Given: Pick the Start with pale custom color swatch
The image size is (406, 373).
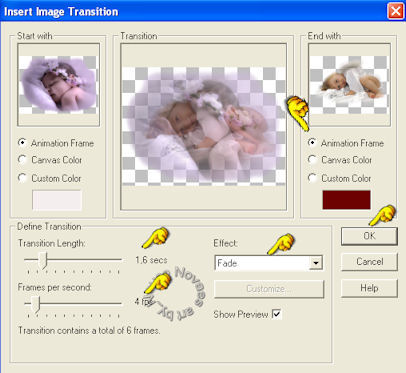Looking at the screenshot, I should click(57, 200).
